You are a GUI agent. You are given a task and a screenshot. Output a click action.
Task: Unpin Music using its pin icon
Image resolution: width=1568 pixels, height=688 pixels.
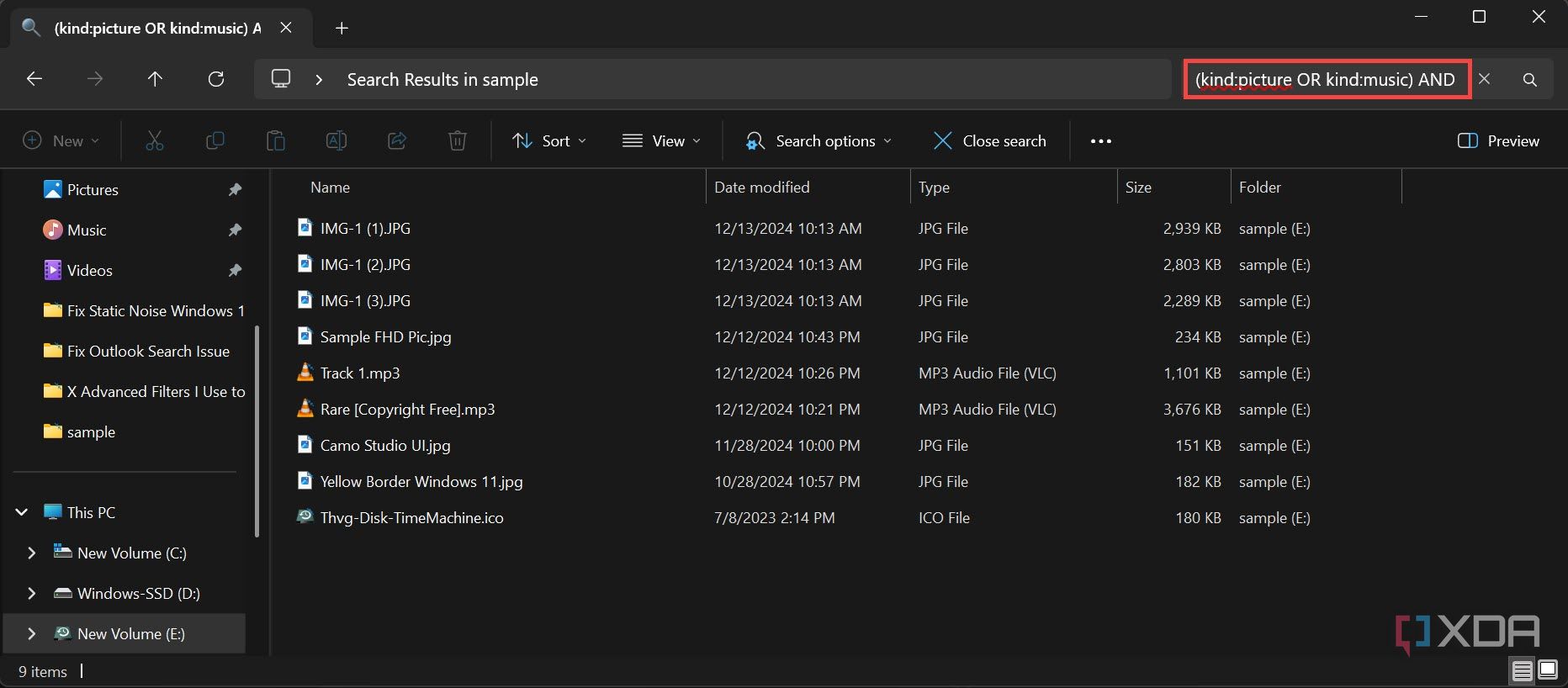(235, 230)
